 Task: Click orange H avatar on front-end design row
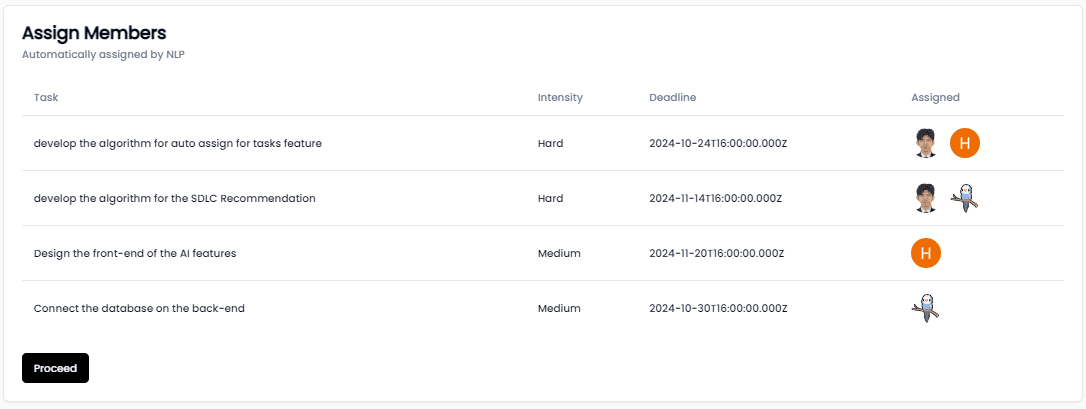926,253
